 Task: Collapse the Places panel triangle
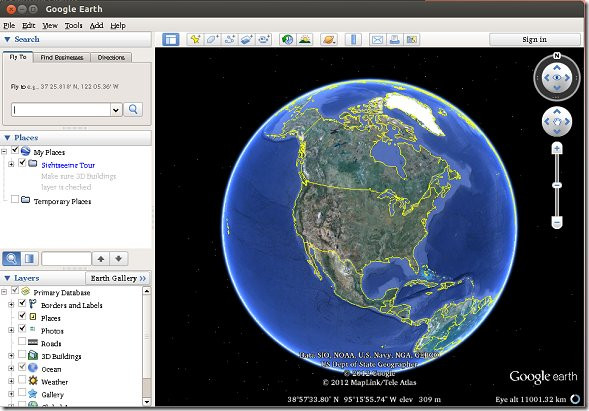pos(7,138)
